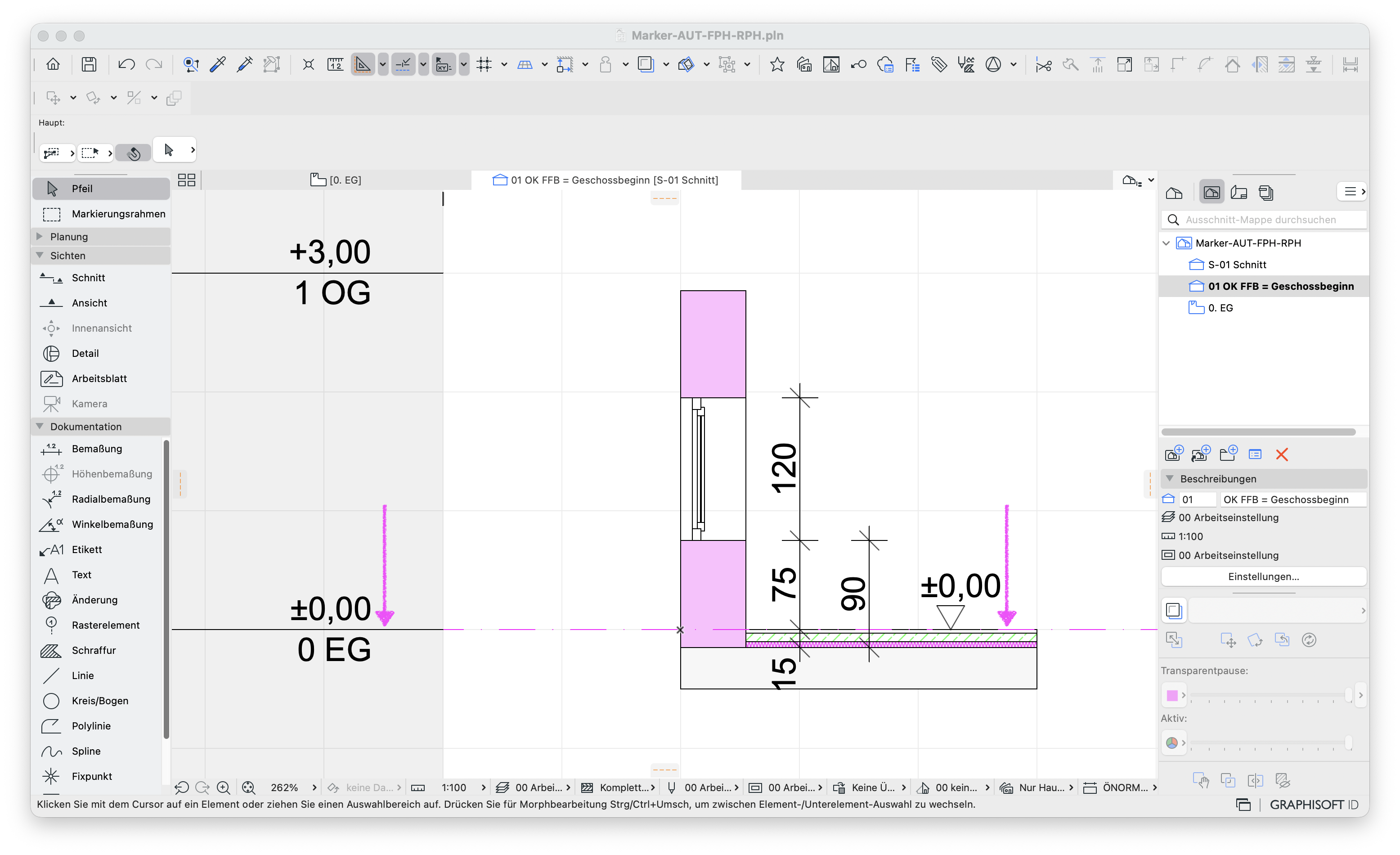Click the Favorites star icon
Screen dimensions: 1400x855
pyautogui.click(x=777, y=64)
